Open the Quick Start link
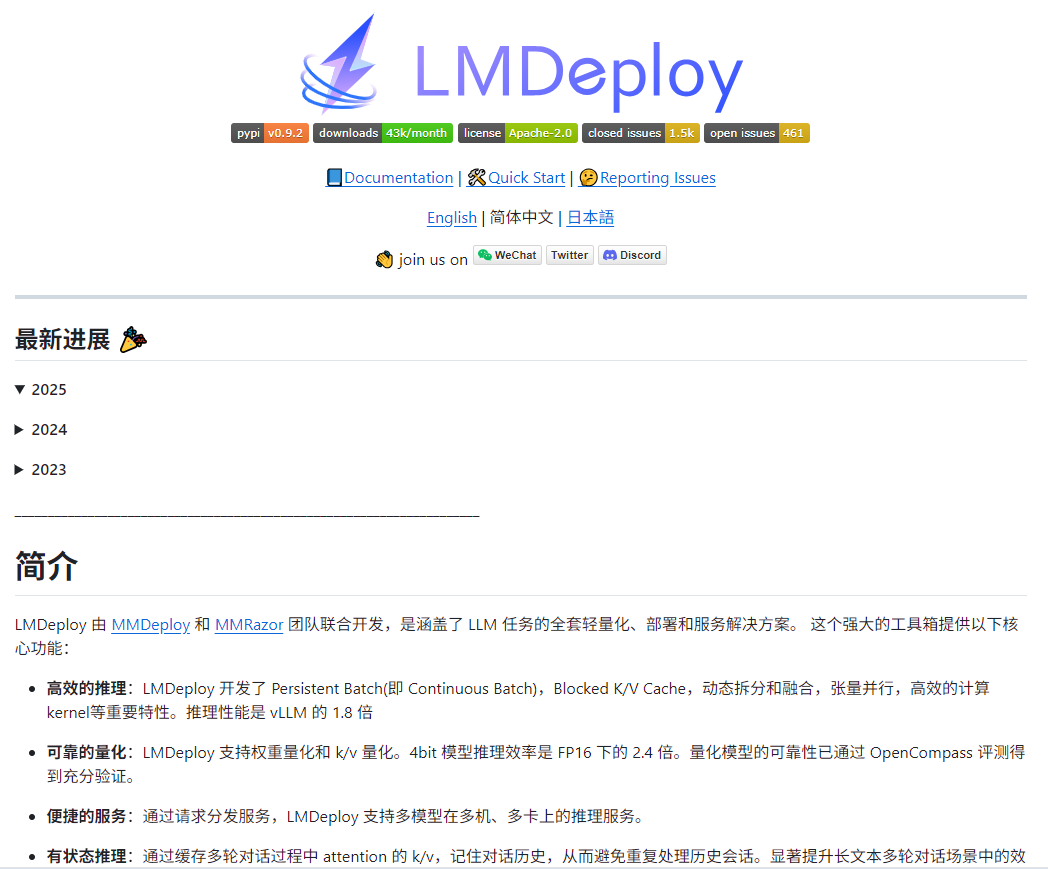Screen dimensions: 1048x869 point(516,178)
